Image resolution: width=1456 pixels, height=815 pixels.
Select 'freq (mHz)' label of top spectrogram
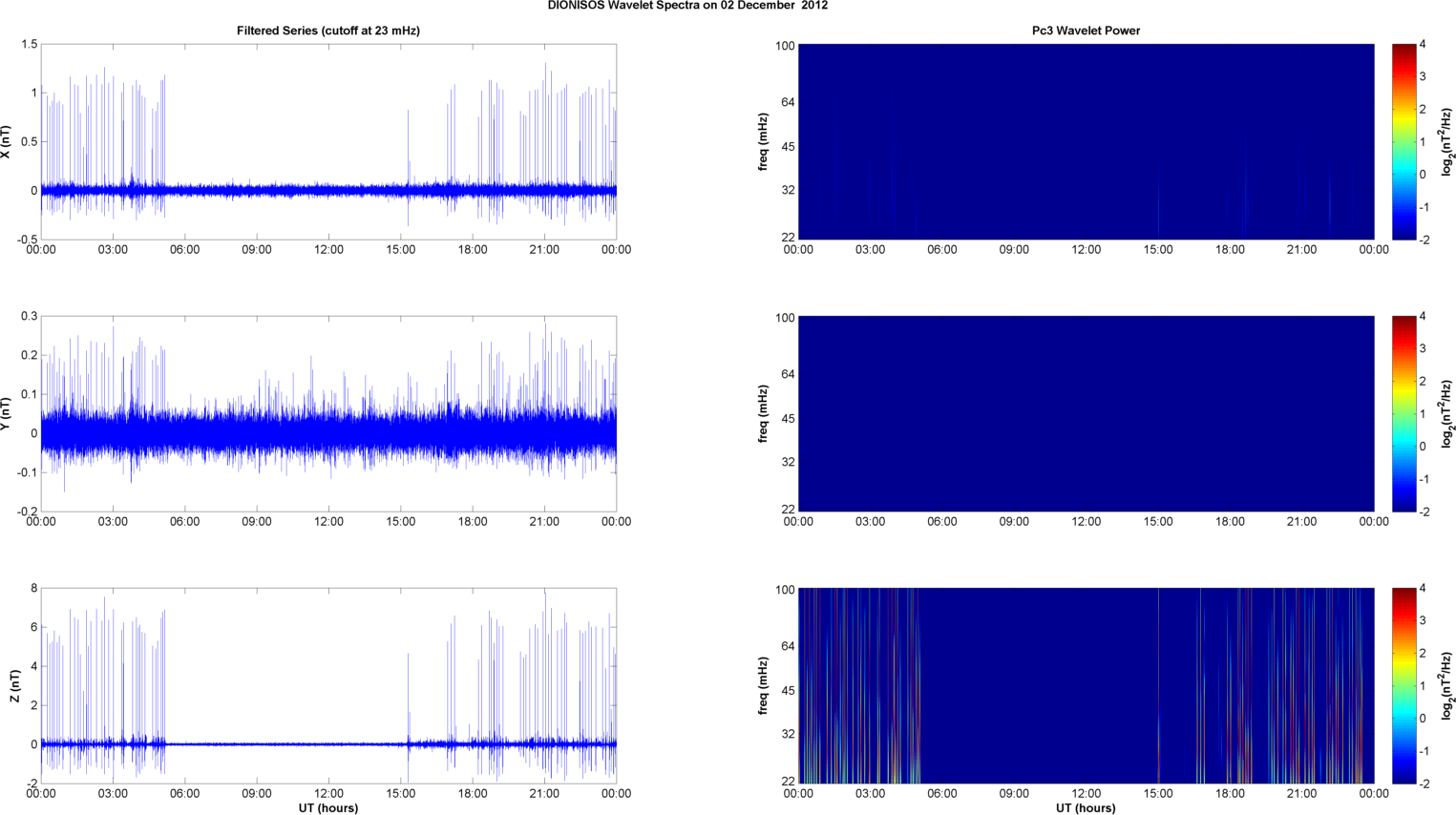point(764,141)
